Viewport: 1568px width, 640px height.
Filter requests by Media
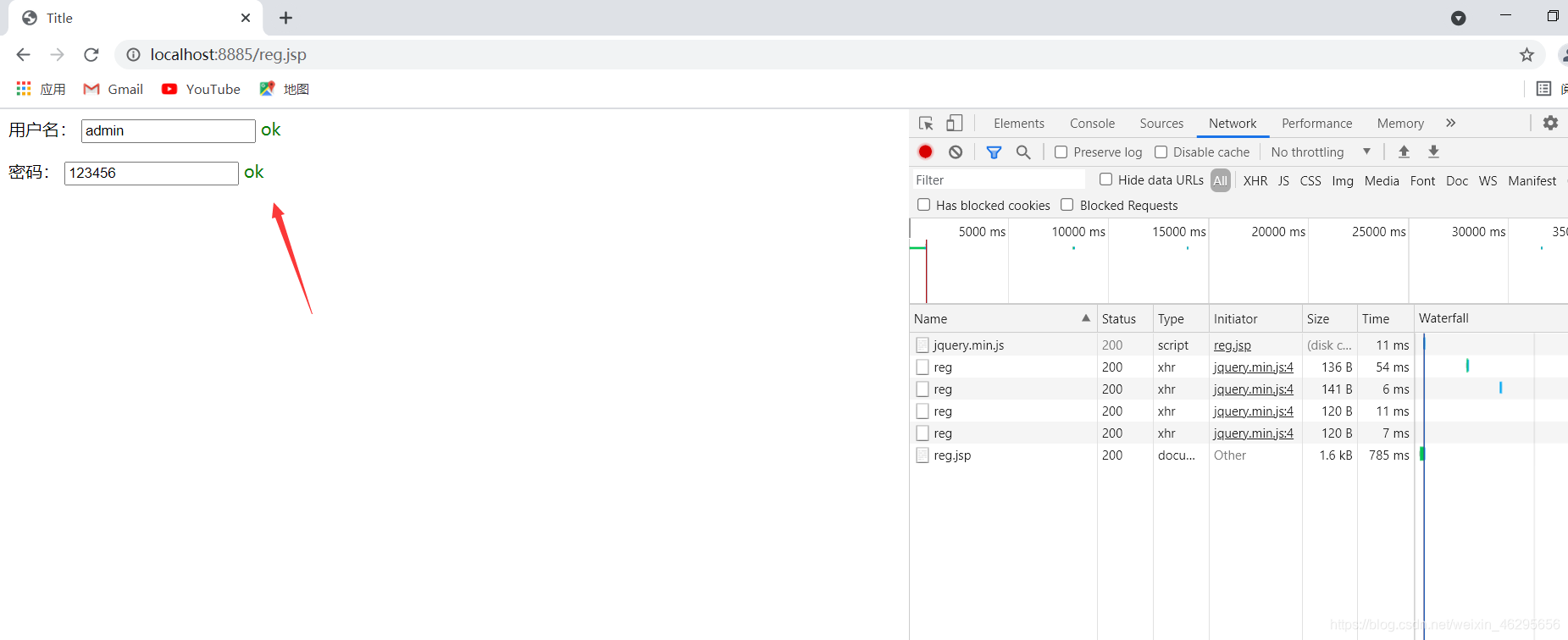[x=1382, y=180]
